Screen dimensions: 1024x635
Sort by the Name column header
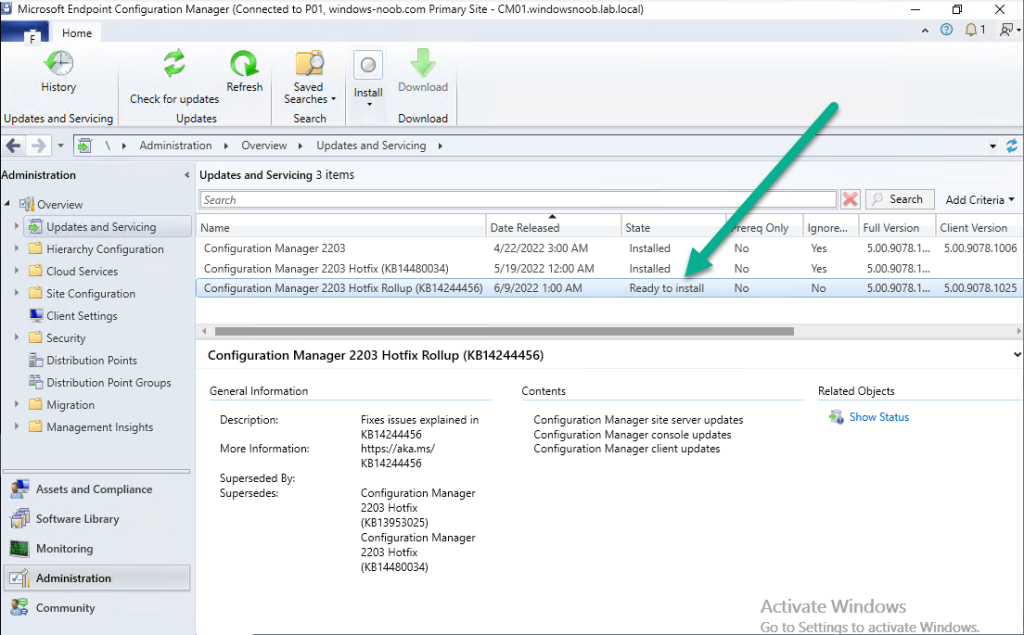pyautogui.click(x=341, y=228)
